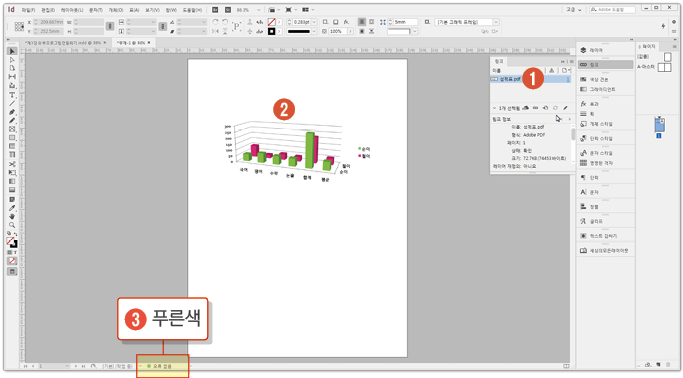Click the Relink chain icon in Links panel

pyautogui.click(x=535, y=108)
